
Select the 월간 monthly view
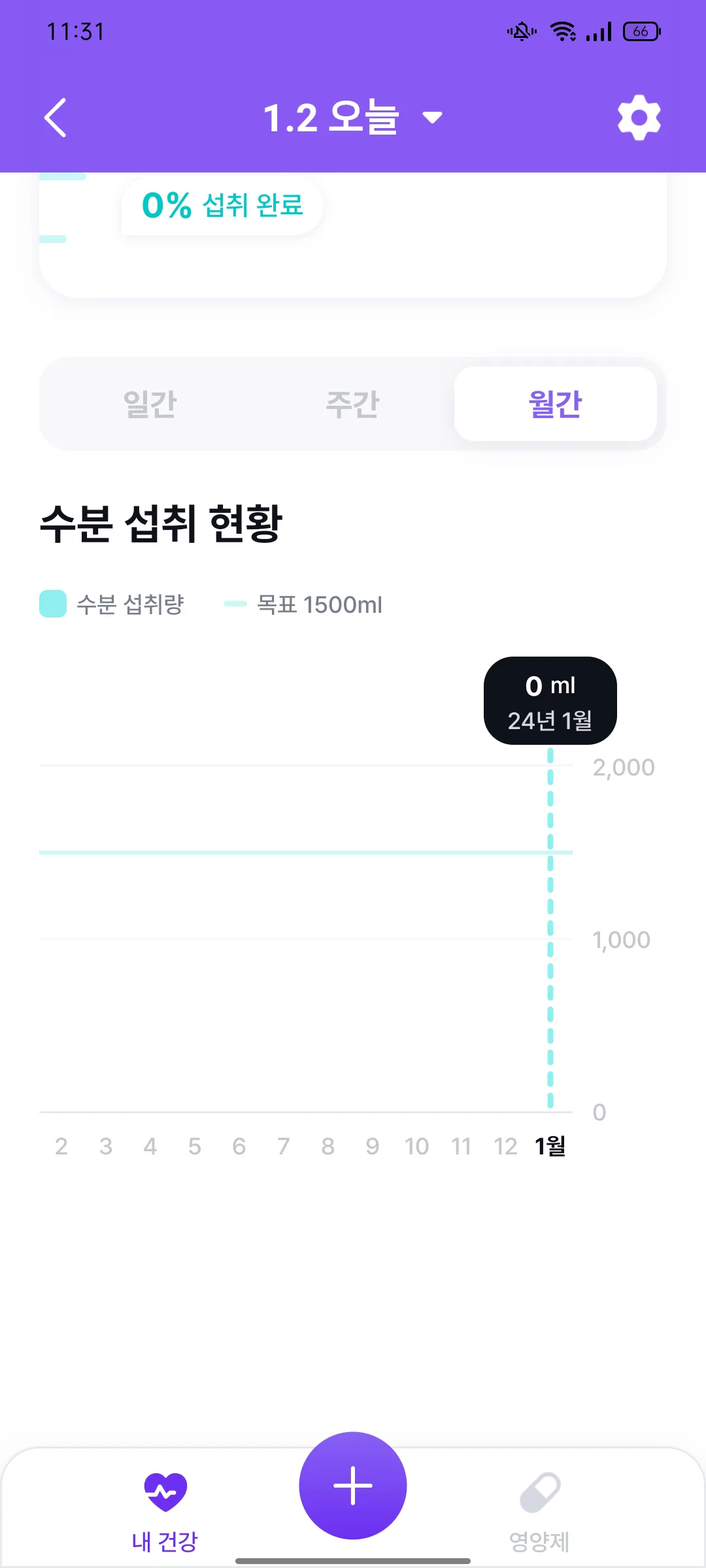tap(556, 404)
